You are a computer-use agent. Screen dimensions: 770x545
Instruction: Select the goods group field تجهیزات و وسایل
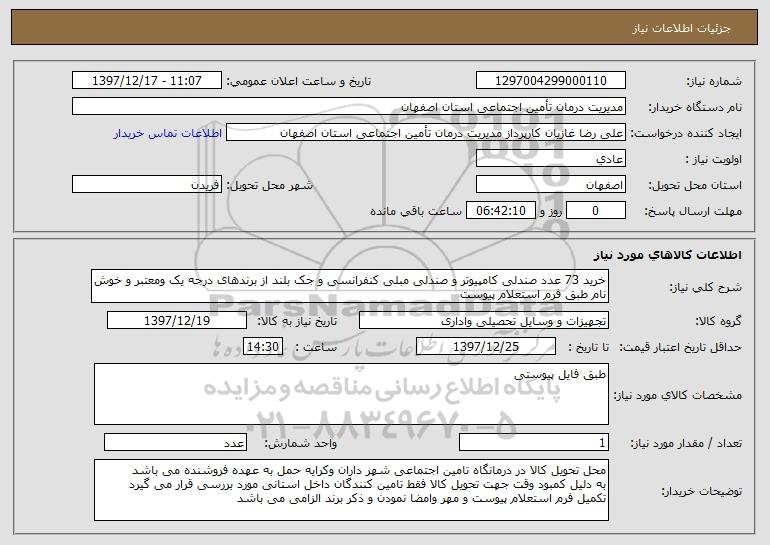484,321
